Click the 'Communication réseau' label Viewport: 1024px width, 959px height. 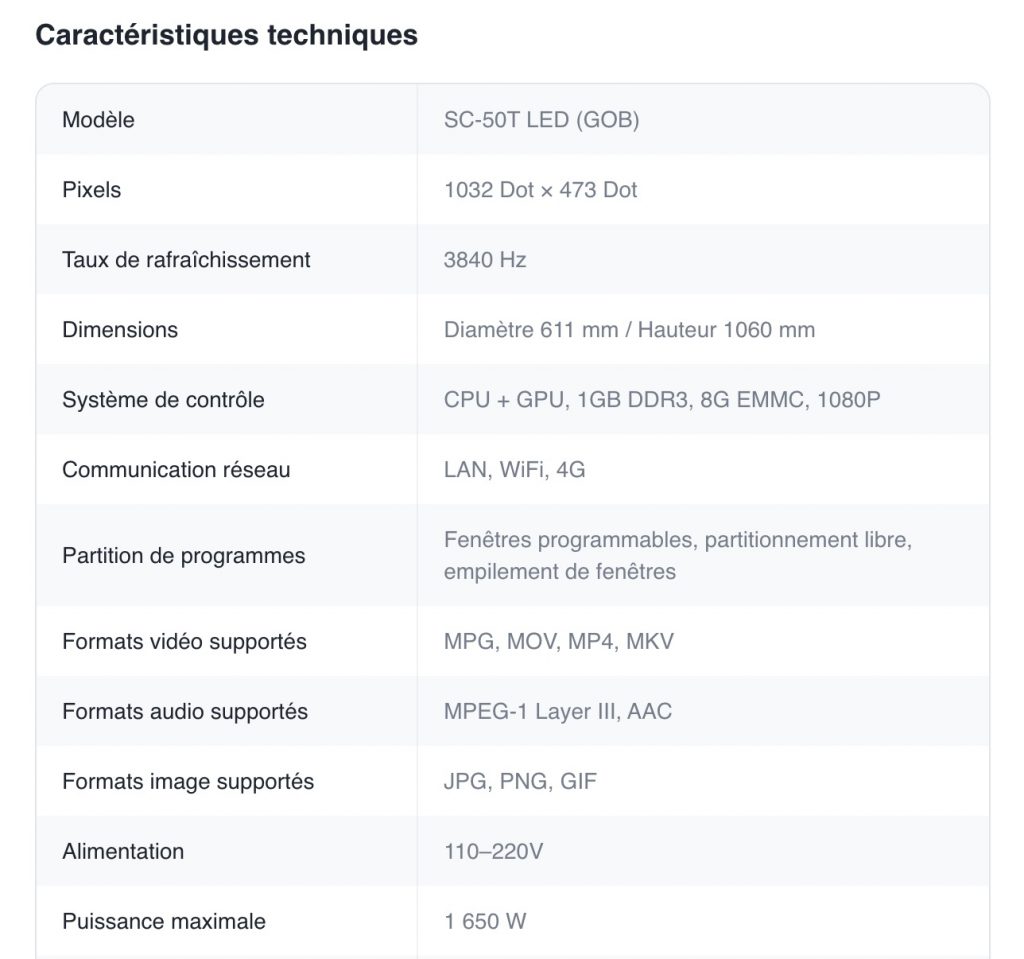tap(176, 470)
